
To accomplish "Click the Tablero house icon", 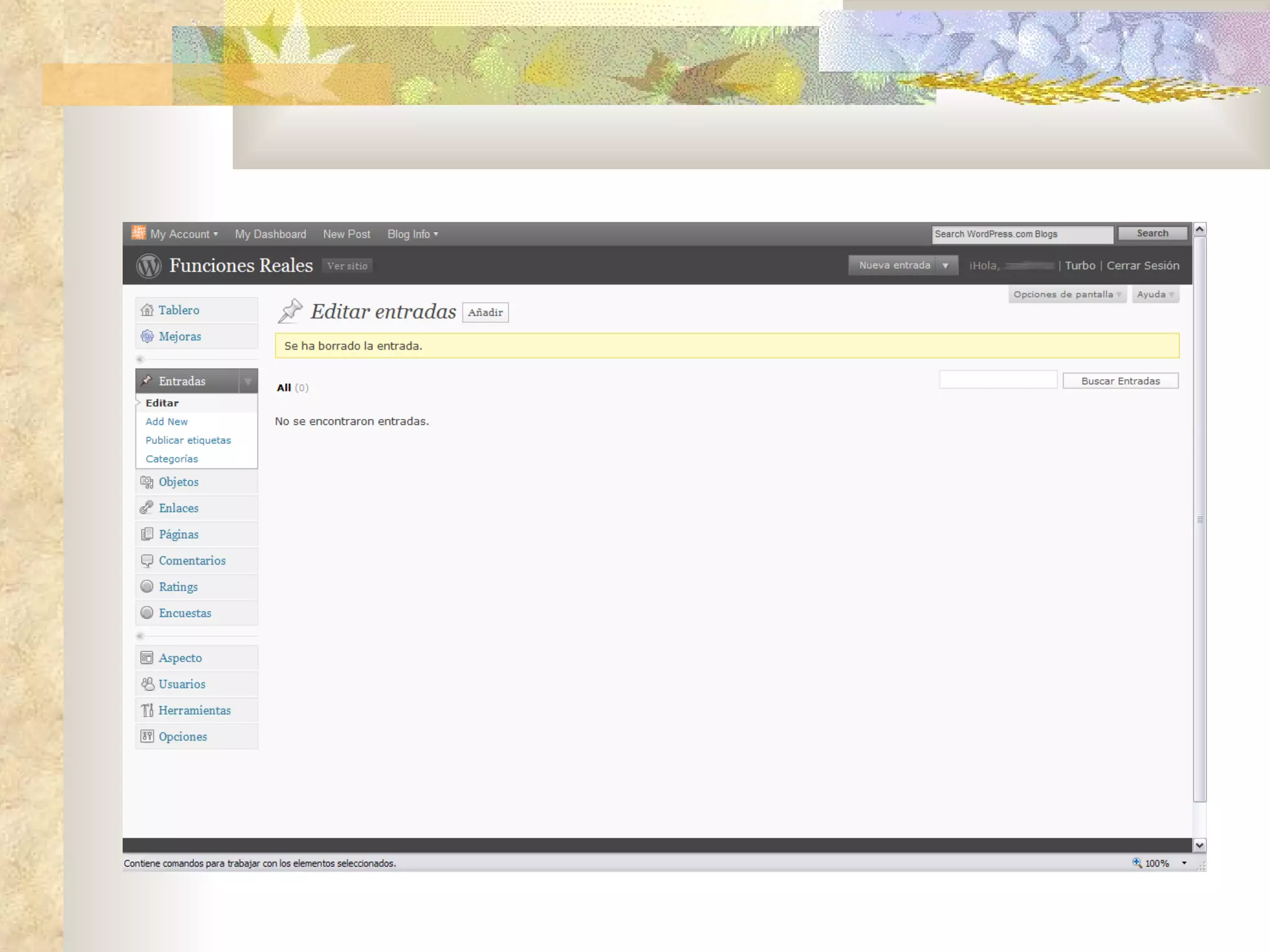I will point(147,310).
